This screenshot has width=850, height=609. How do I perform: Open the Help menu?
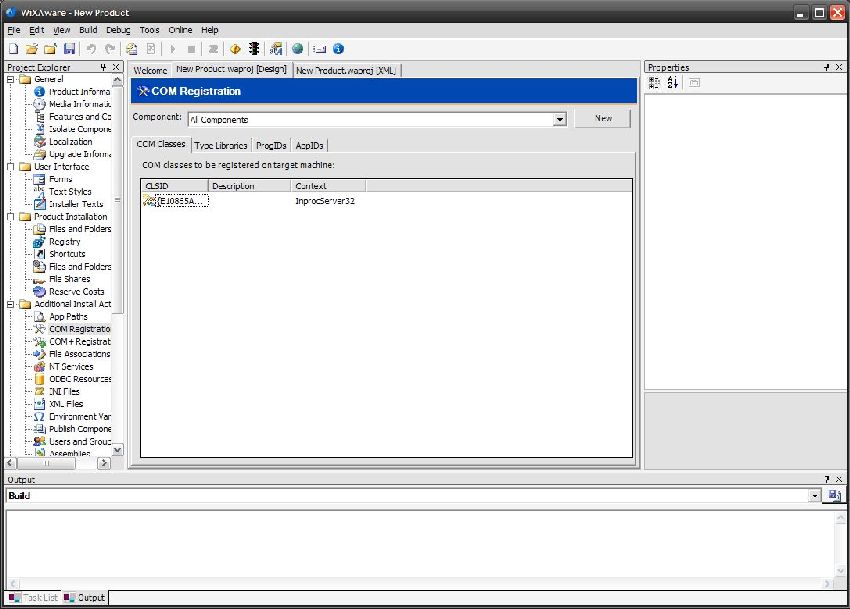pyautogui.click(x=209, y=30)
